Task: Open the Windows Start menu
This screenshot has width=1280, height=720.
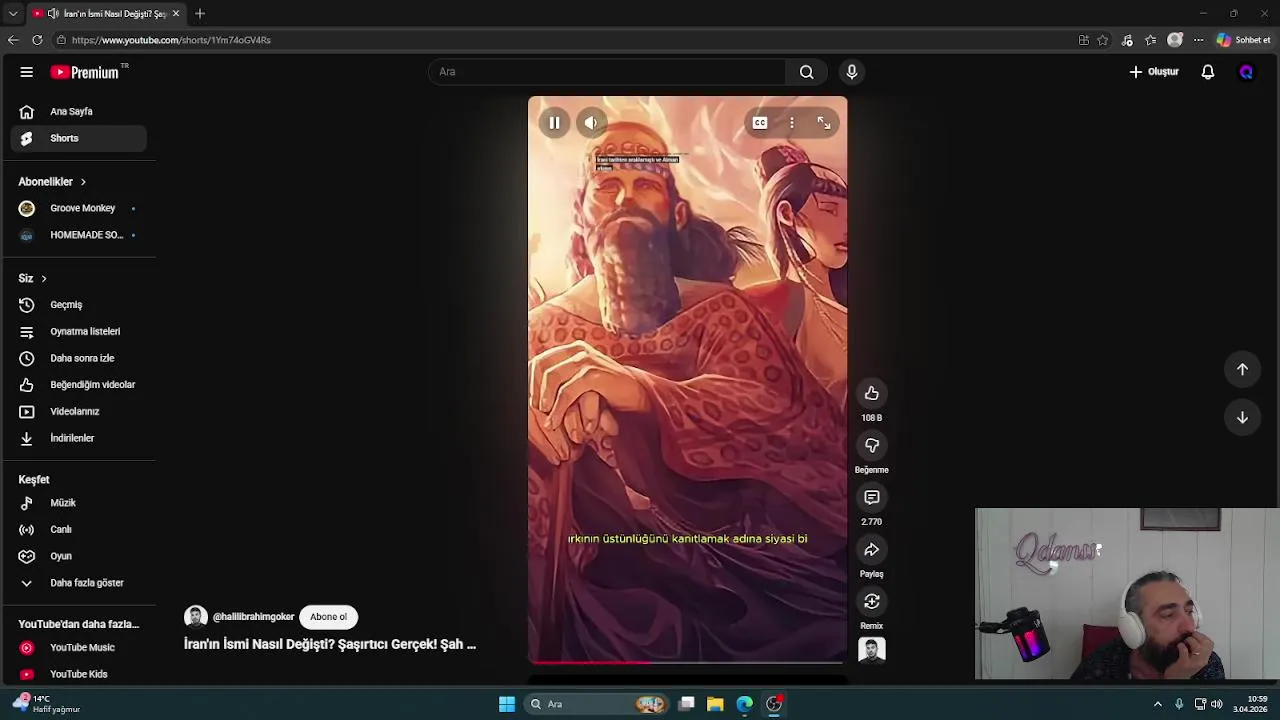Action: tap(507, 704)
